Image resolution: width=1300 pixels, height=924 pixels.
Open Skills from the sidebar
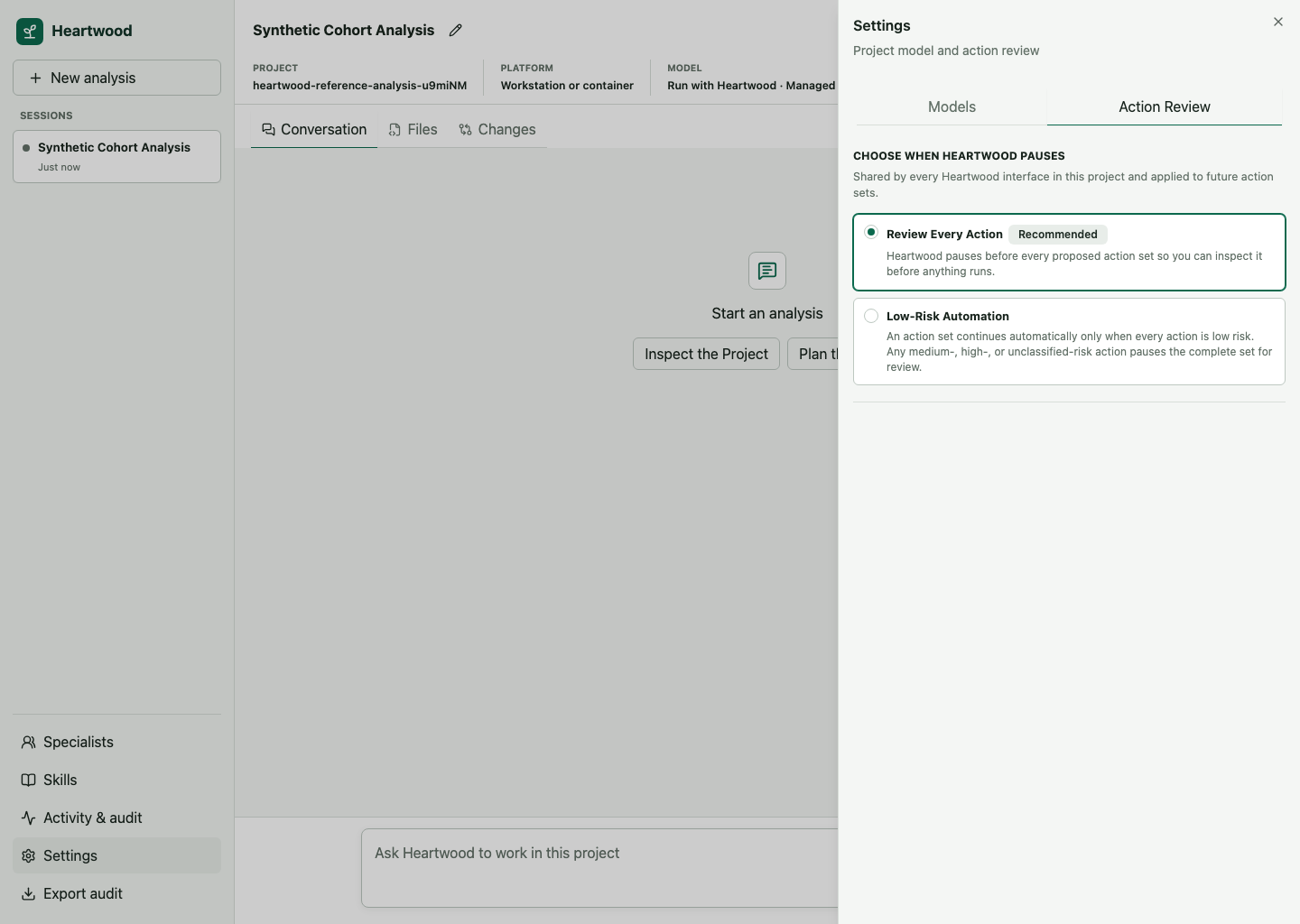[x=116, y=780]
